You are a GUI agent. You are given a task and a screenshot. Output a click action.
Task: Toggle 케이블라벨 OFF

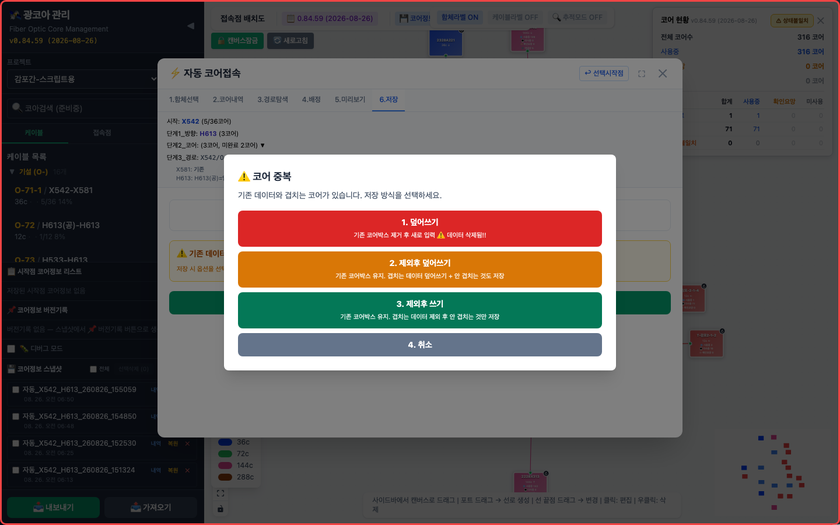[515, 17]
